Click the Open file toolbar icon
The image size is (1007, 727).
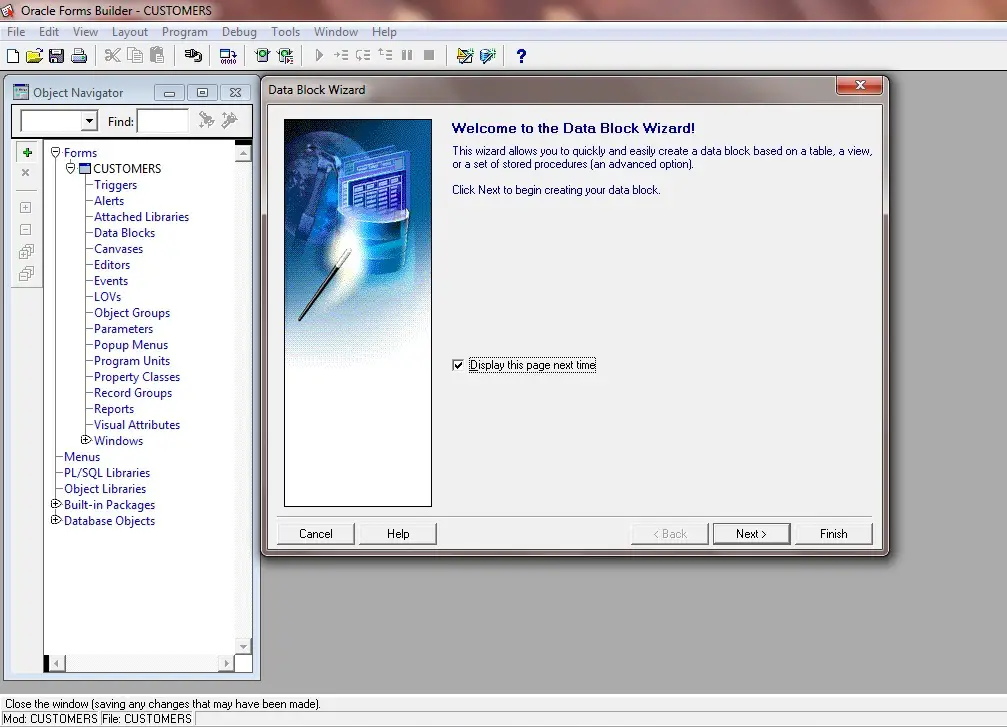click(35, 56)
